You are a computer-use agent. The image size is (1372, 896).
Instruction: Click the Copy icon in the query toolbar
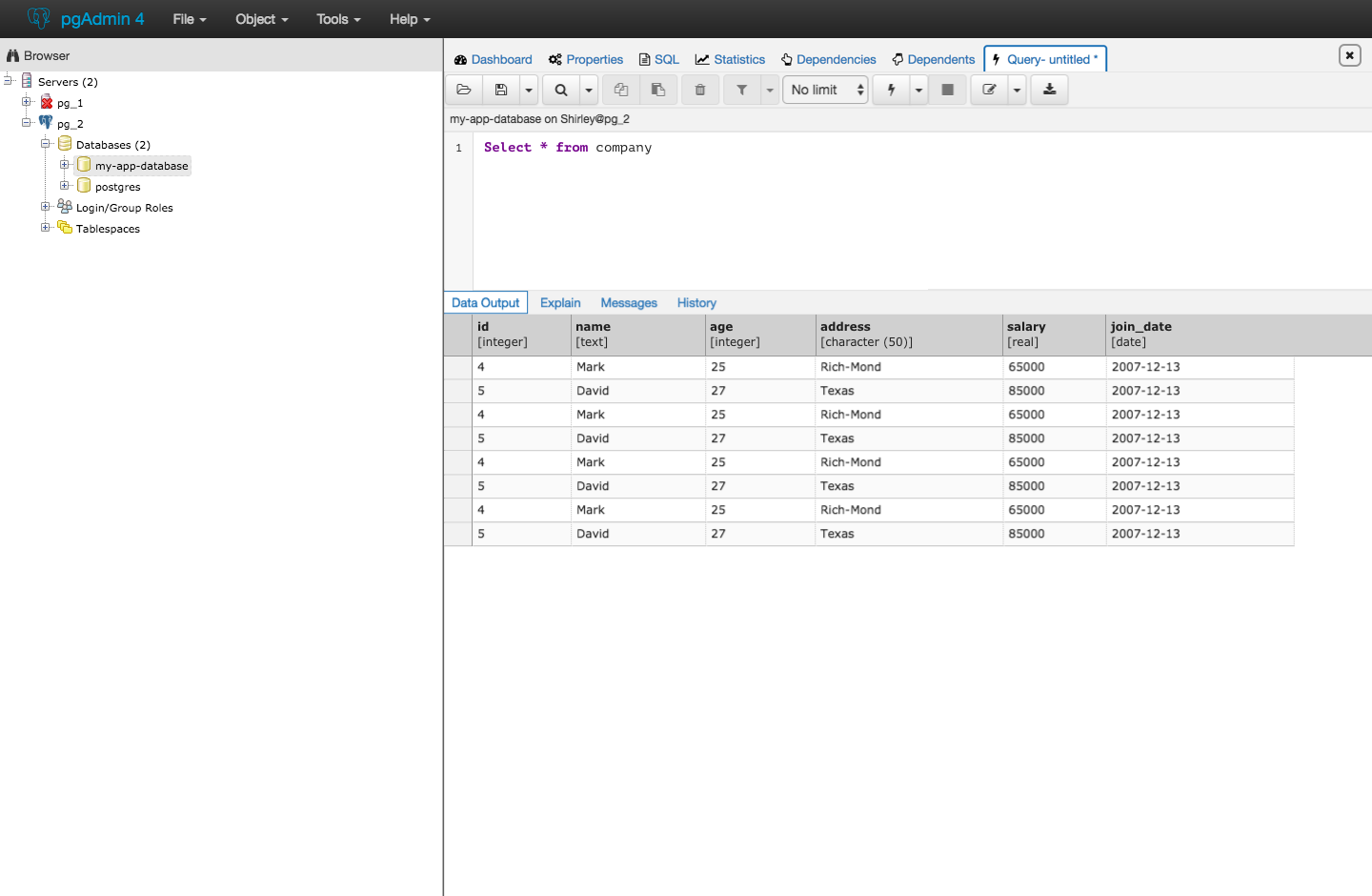pyautogui.click(x=621, y=90)
